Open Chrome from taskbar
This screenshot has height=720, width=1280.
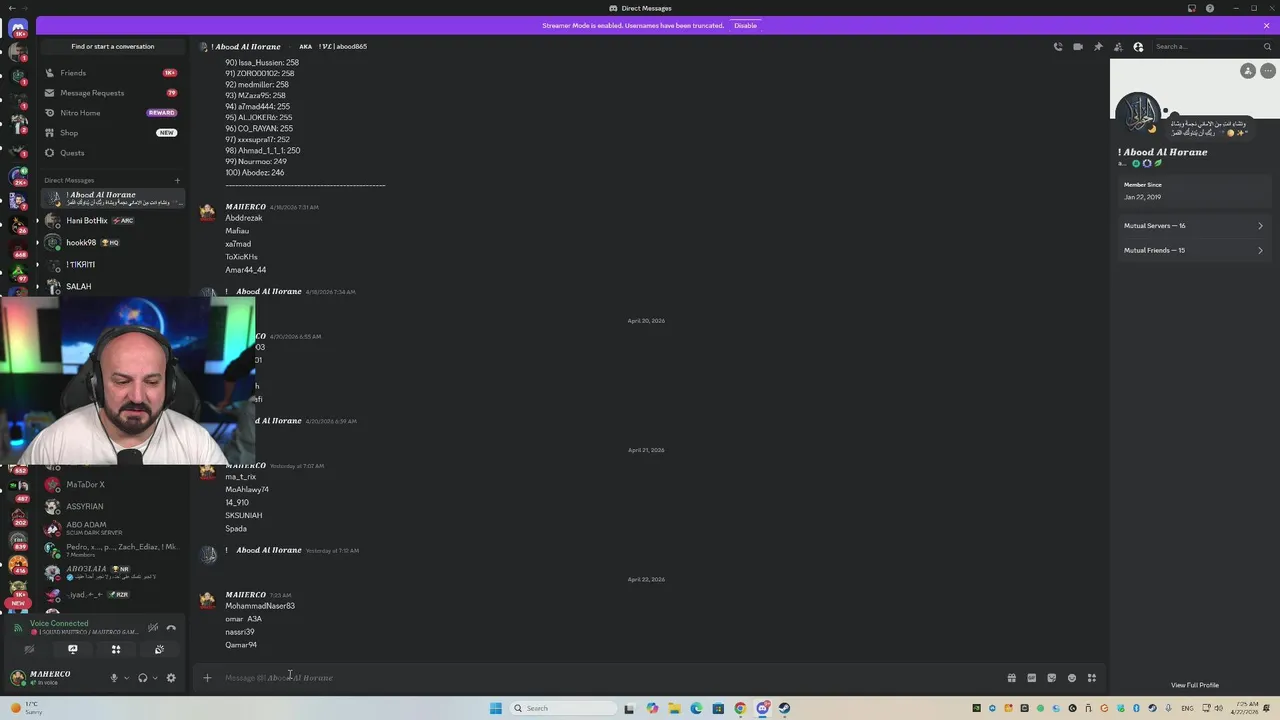pyautogui.click(x=740, y=708)
